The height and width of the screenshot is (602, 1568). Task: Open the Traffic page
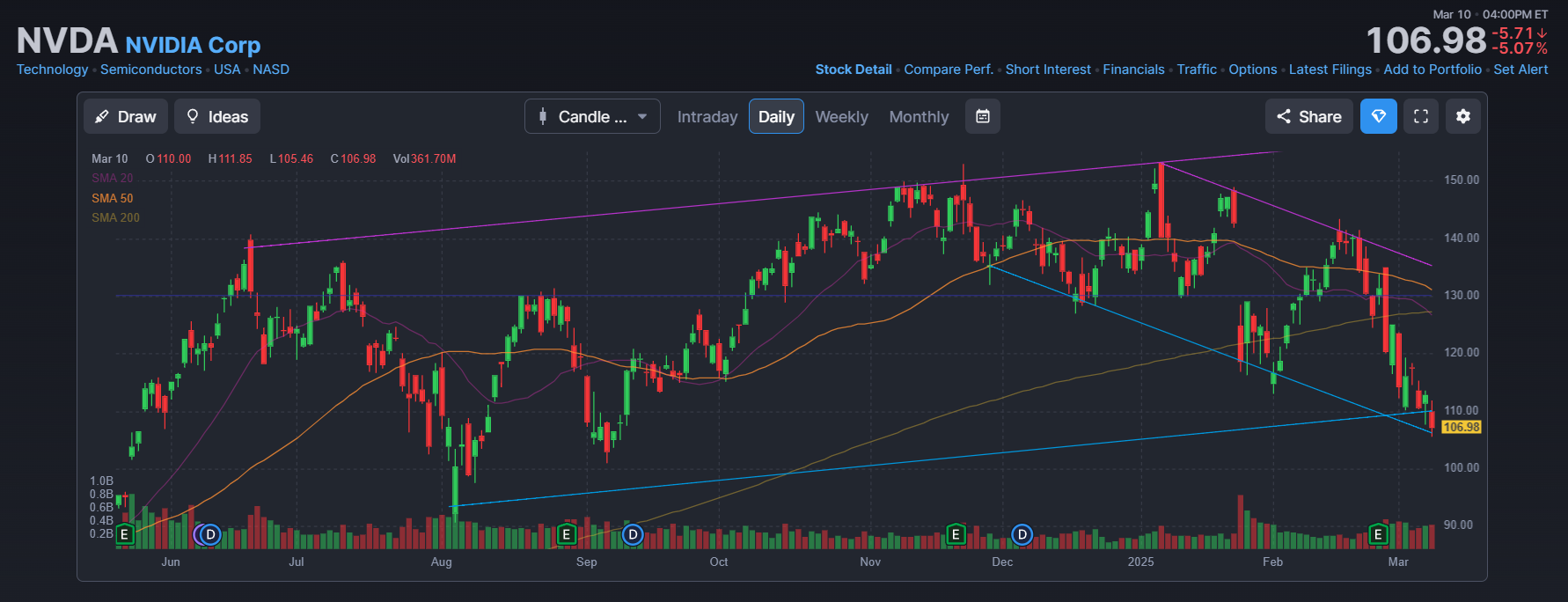coord(1197,70)
